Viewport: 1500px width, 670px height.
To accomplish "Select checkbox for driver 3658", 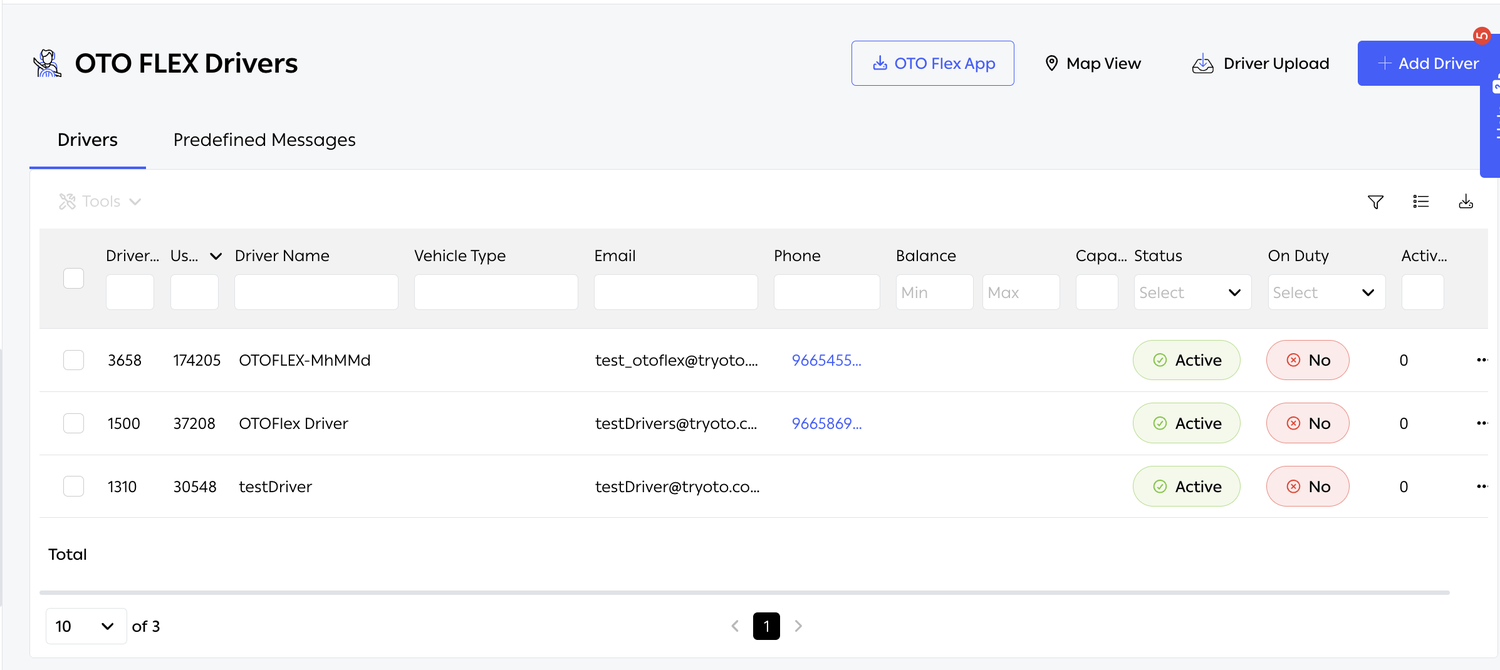I will pyautogui.click(x=73, y=360).
